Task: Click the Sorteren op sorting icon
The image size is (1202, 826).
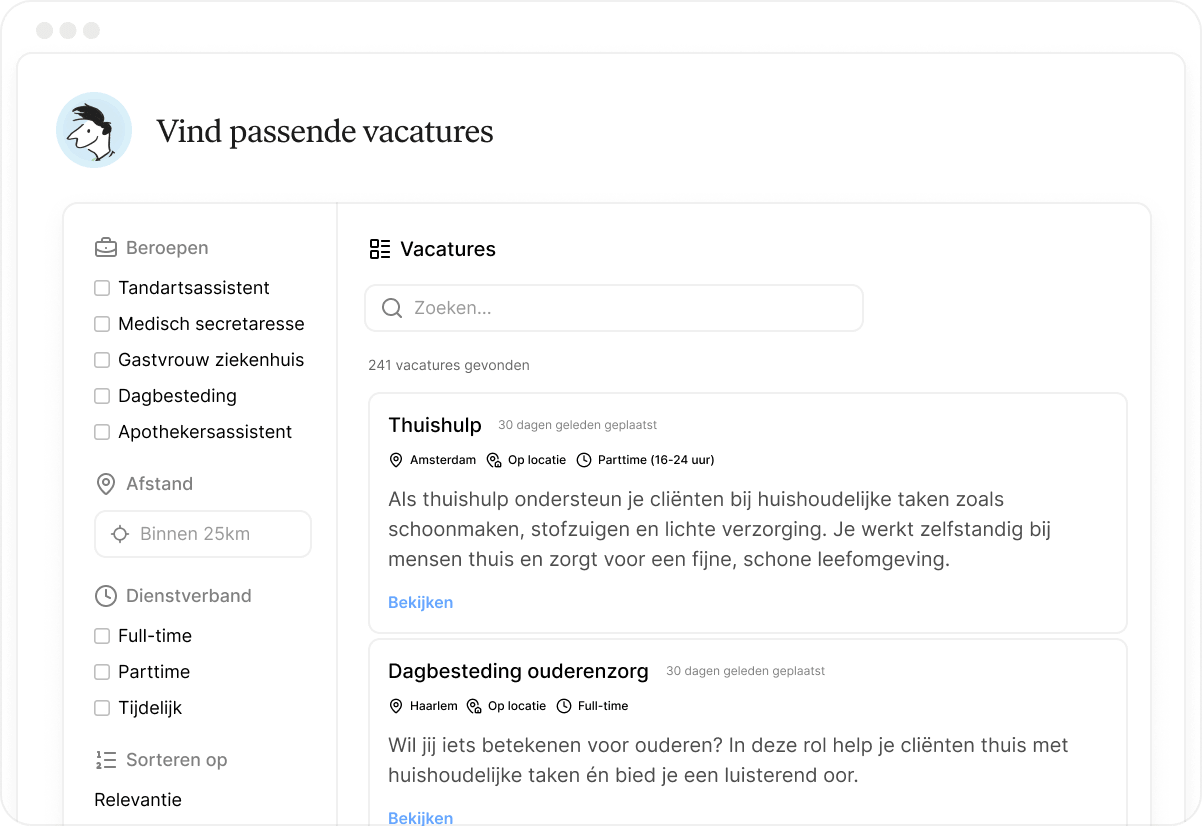Action: point(106,759)
